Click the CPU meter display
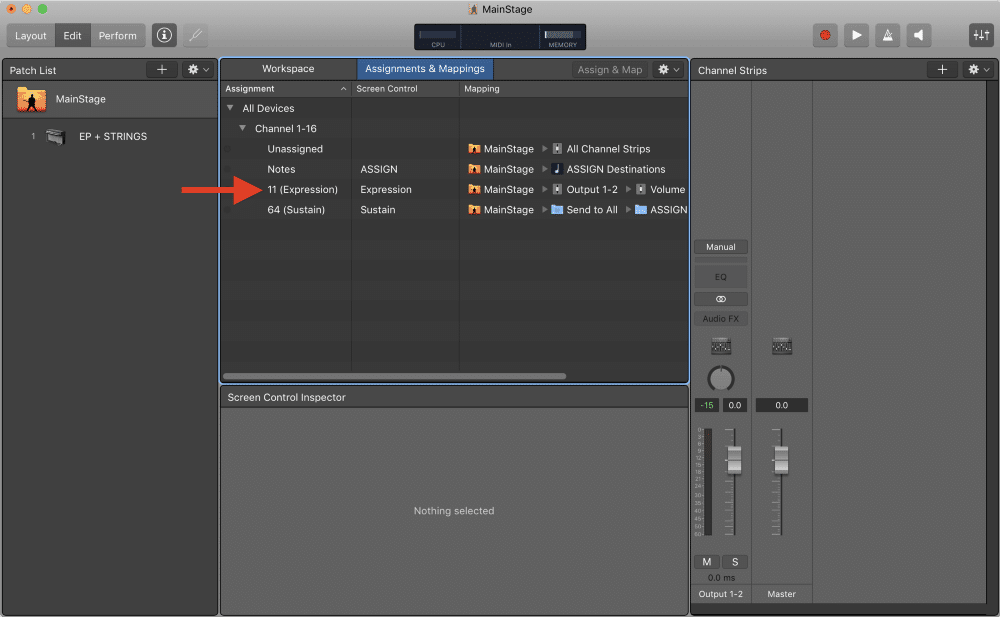 438,37
